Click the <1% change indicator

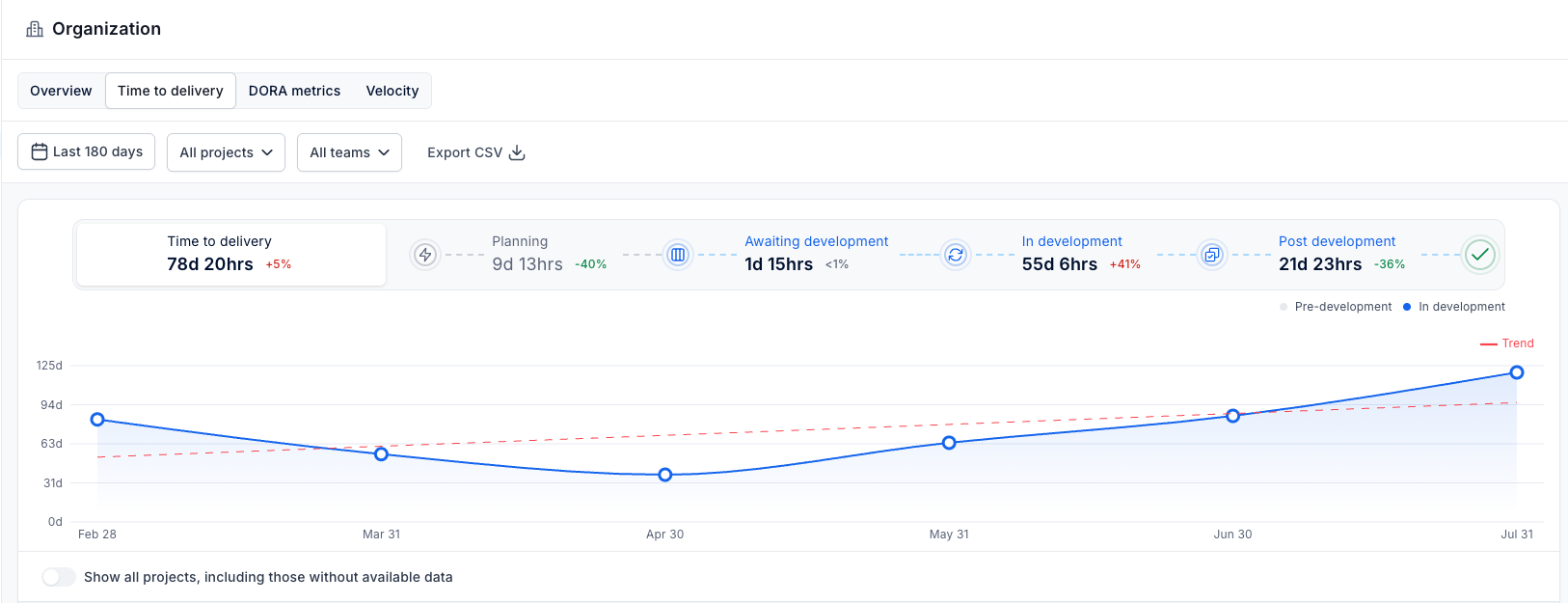pyautogui.click(x=837, y=264)
